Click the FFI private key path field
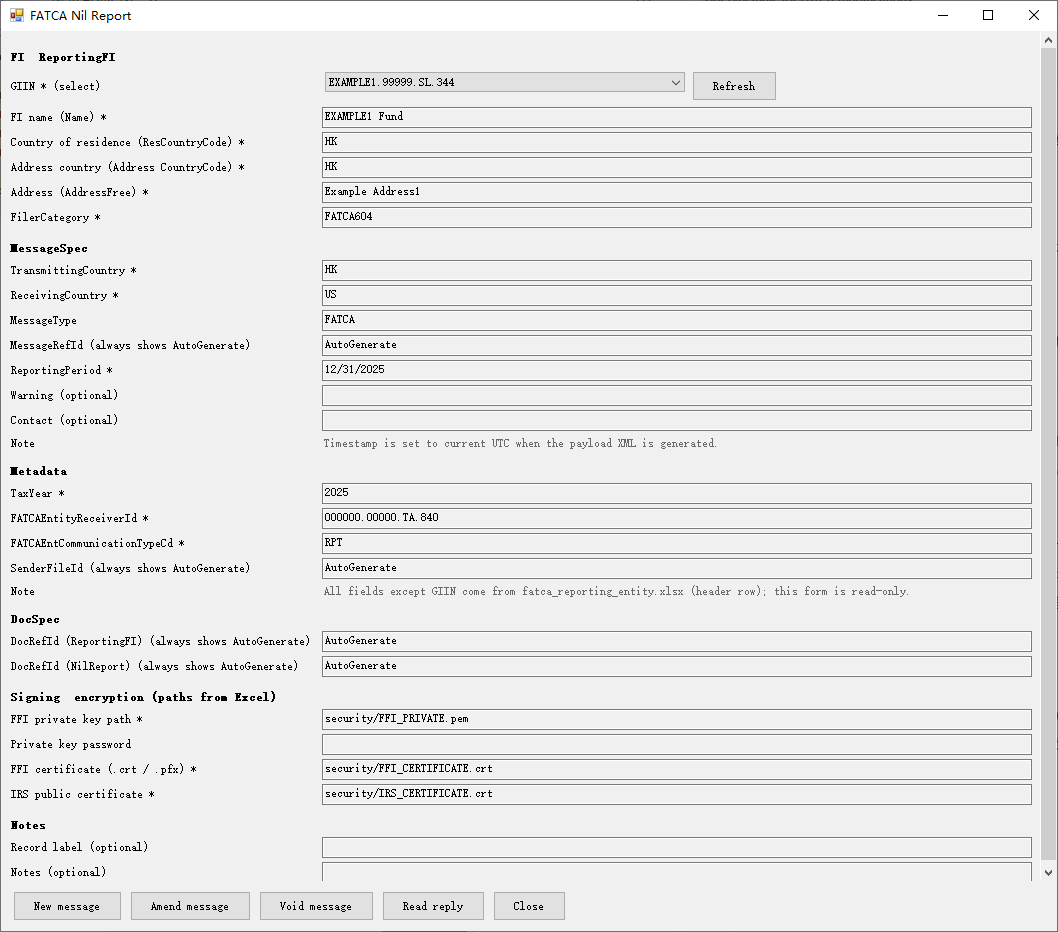The image size is (1058, 932). pyautogui.click(x=676, y=719)
